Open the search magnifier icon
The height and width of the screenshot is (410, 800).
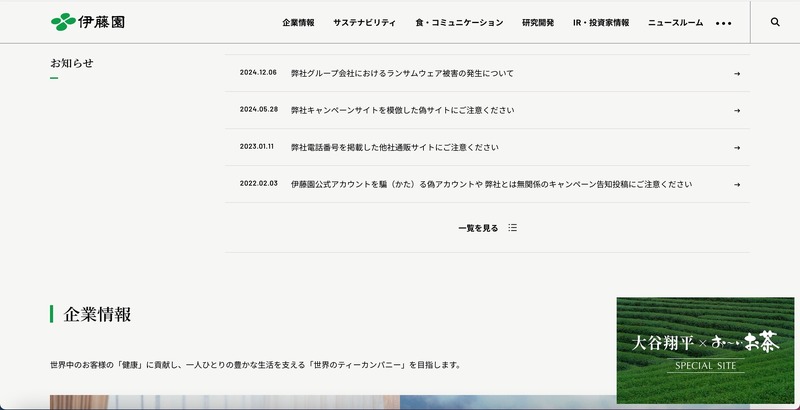775,22
